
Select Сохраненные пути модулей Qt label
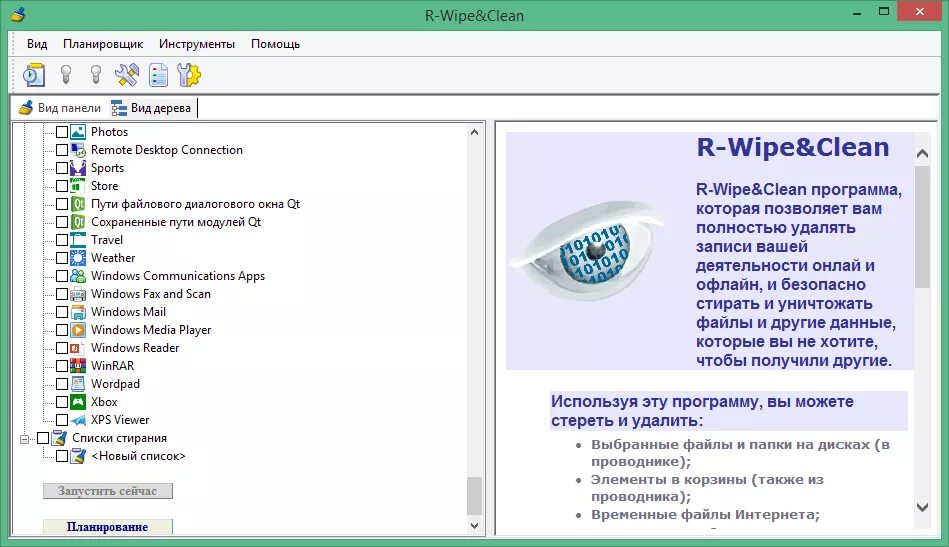[x=176, y=221]
